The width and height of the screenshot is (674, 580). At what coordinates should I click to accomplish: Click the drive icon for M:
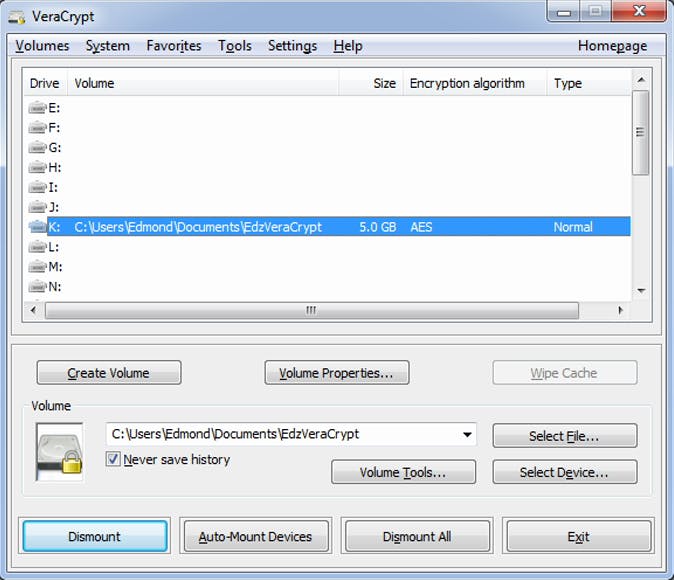[x=37, y=267]
